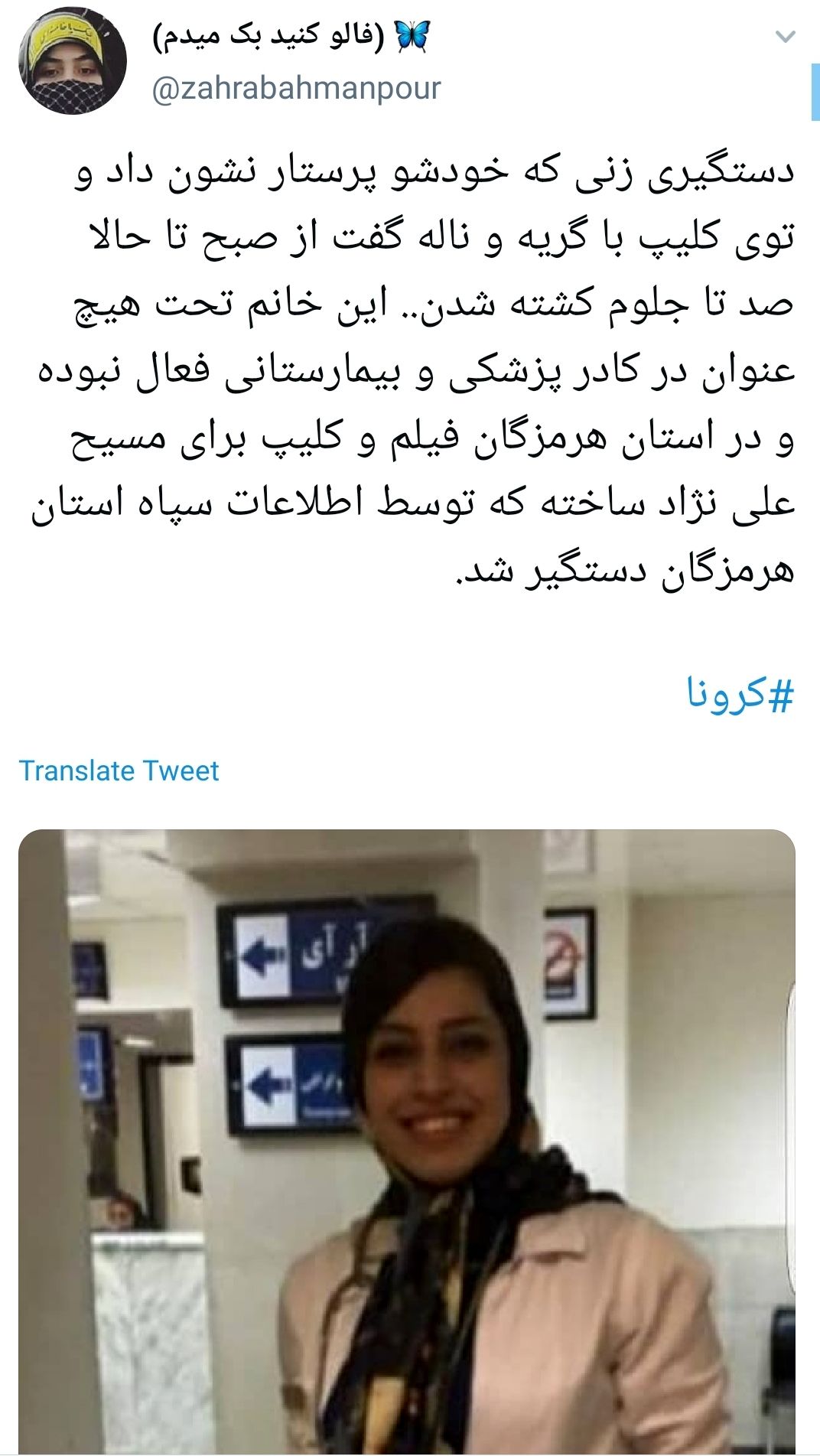Click the blue scroll indicator at right edge
This screenshot has width=820, height=1456.
click(815, 93)
